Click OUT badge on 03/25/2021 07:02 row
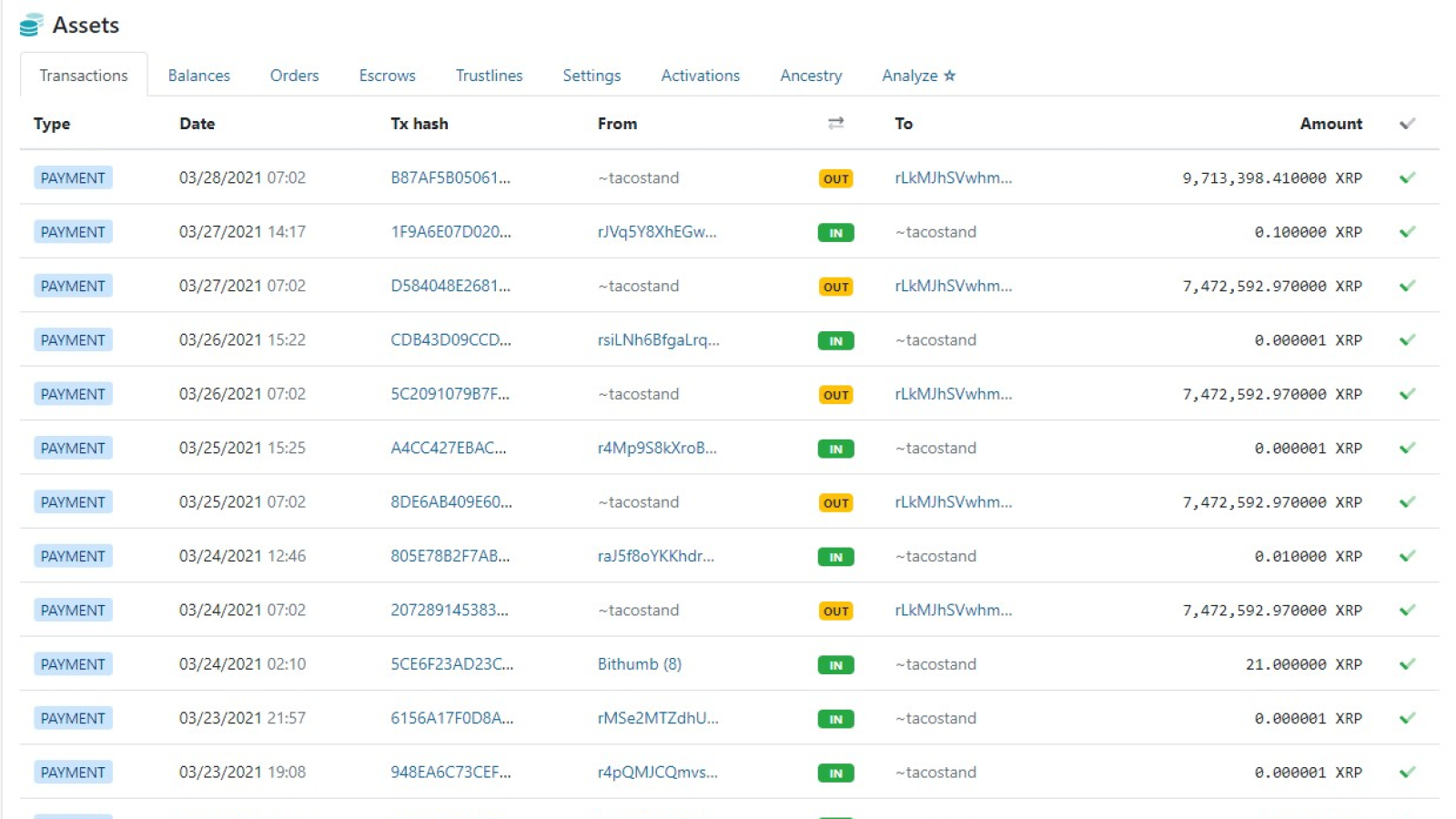Viewport: 1456px width, 819px height. click(x=835, y=503)
